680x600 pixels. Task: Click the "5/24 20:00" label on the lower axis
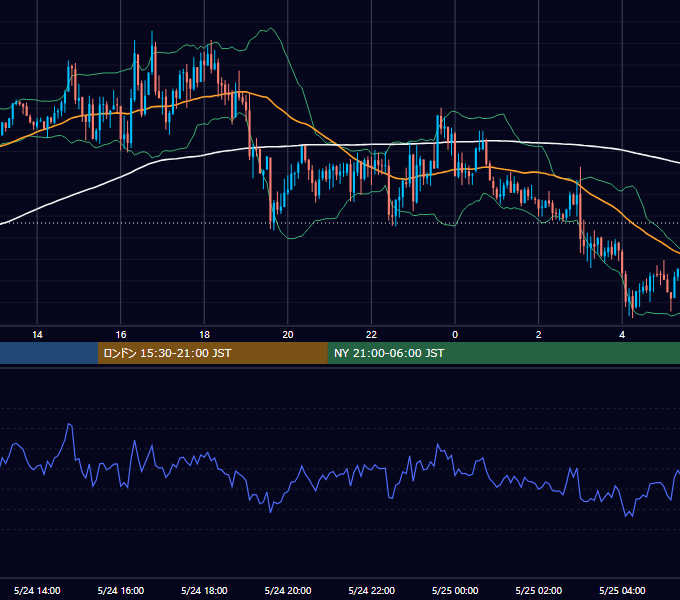point(288,590)
